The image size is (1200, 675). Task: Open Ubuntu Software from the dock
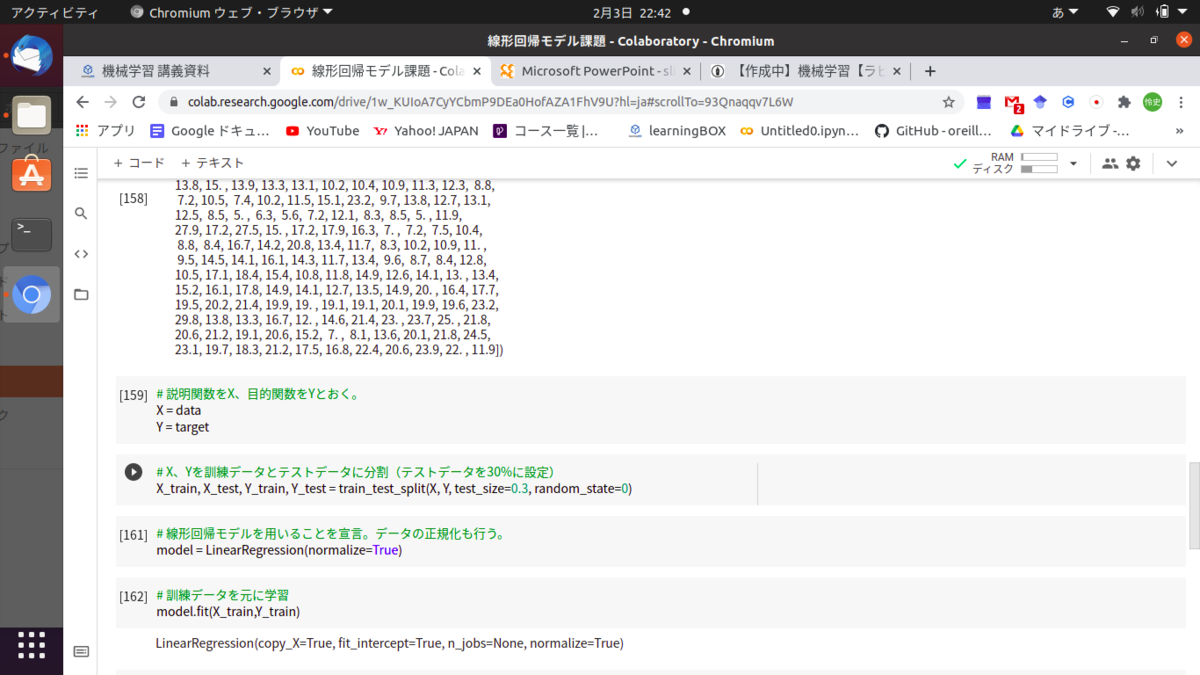[31, 175]
